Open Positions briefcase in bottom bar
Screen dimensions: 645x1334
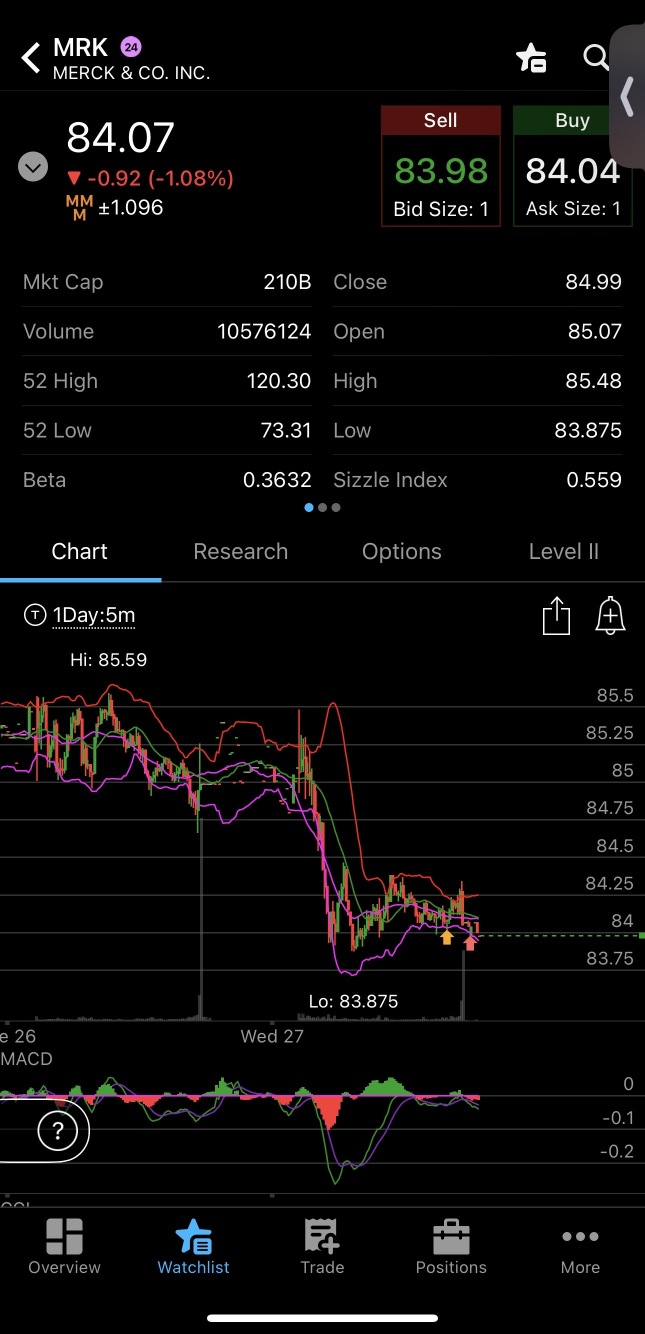(451, 1246)
